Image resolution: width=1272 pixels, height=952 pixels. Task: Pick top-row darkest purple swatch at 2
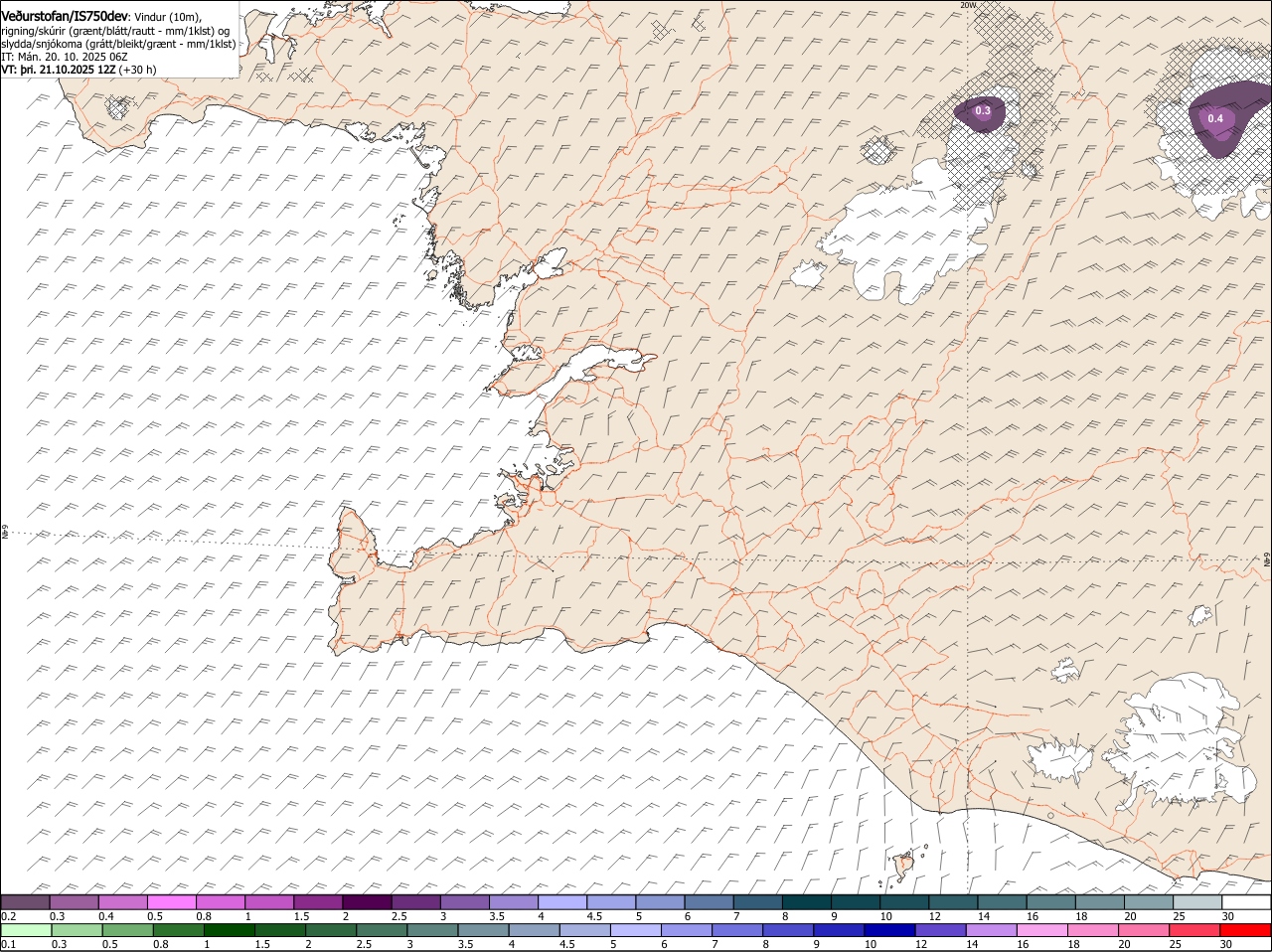pos(367,902)
